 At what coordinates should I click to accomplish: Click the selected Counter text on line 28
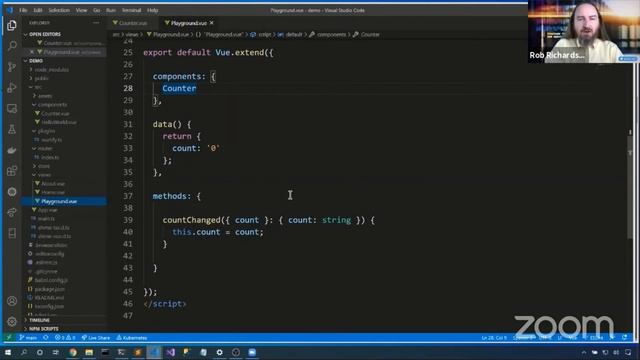tap(179, 88)
